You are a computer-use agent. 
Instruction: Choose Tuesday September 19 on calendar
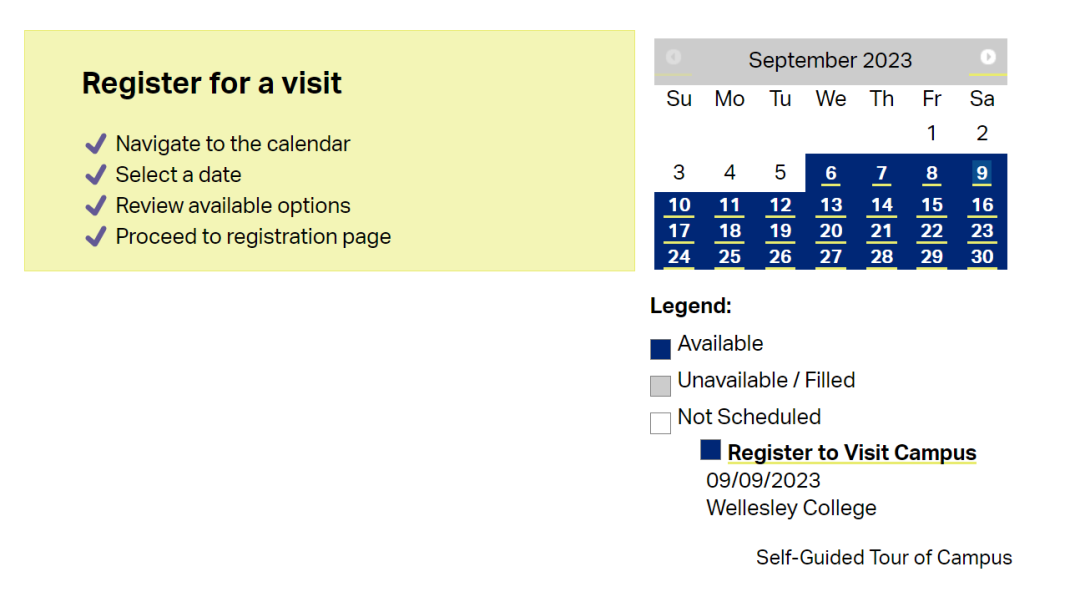tap(780, 231)
